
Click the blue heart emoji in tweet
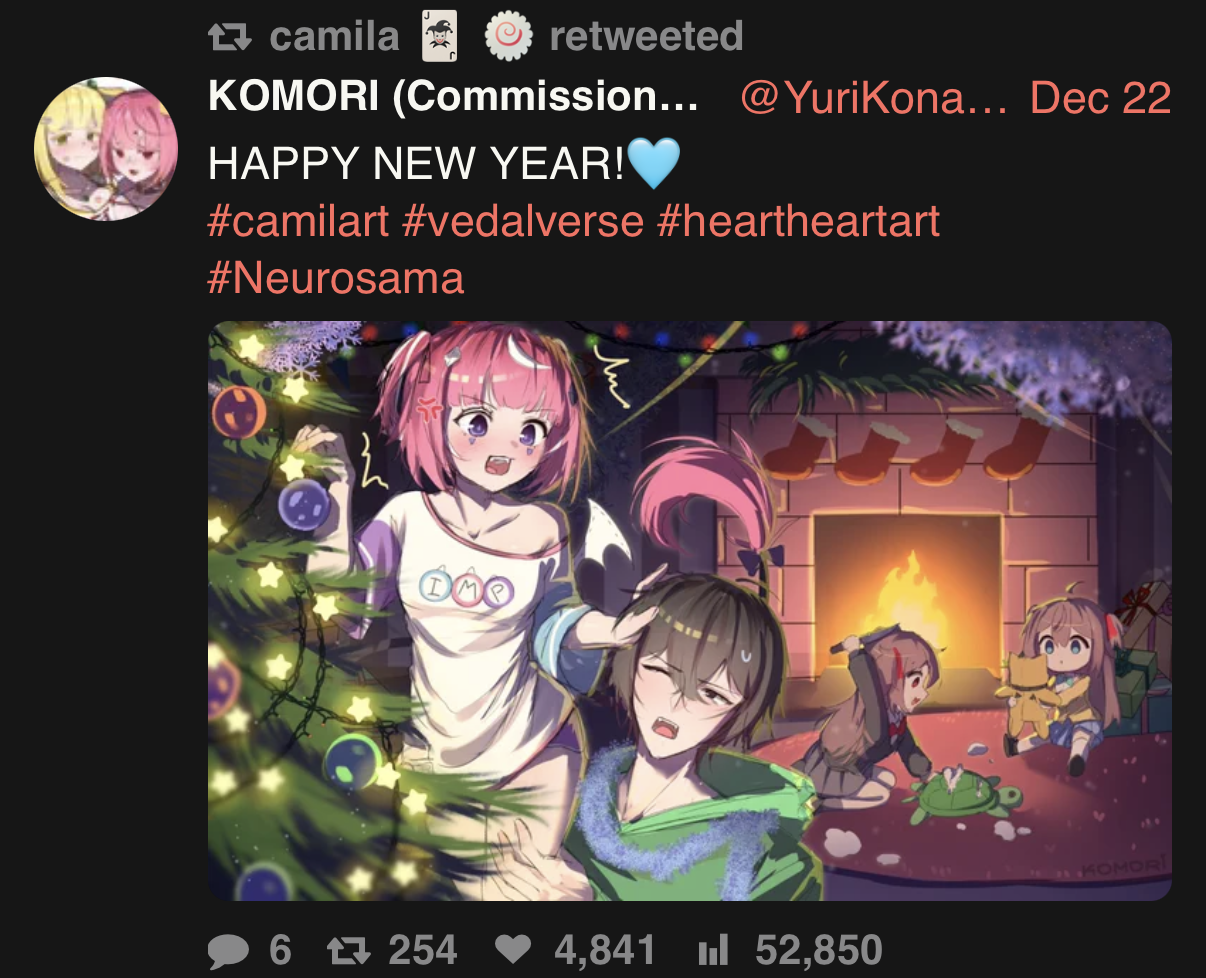click(655, 162)
